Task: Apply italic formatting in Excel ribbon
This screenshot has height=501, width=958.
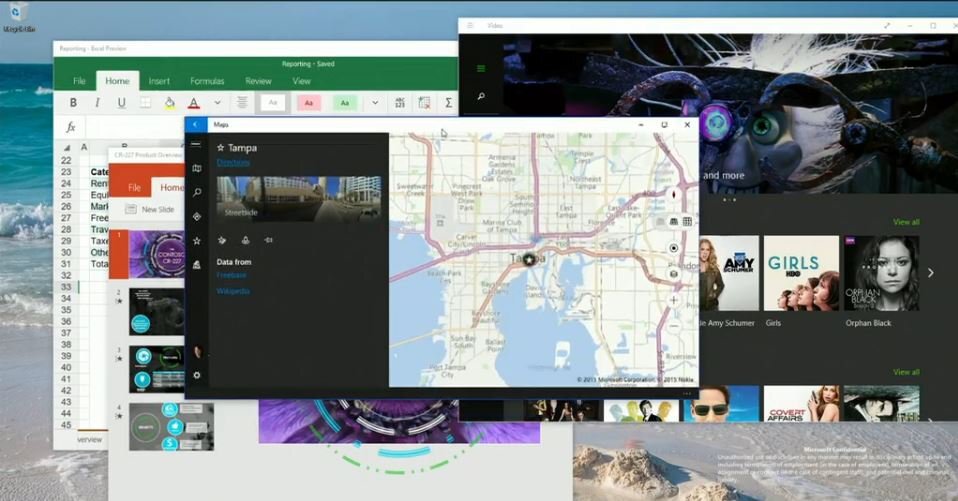Action: coord(97,103)
